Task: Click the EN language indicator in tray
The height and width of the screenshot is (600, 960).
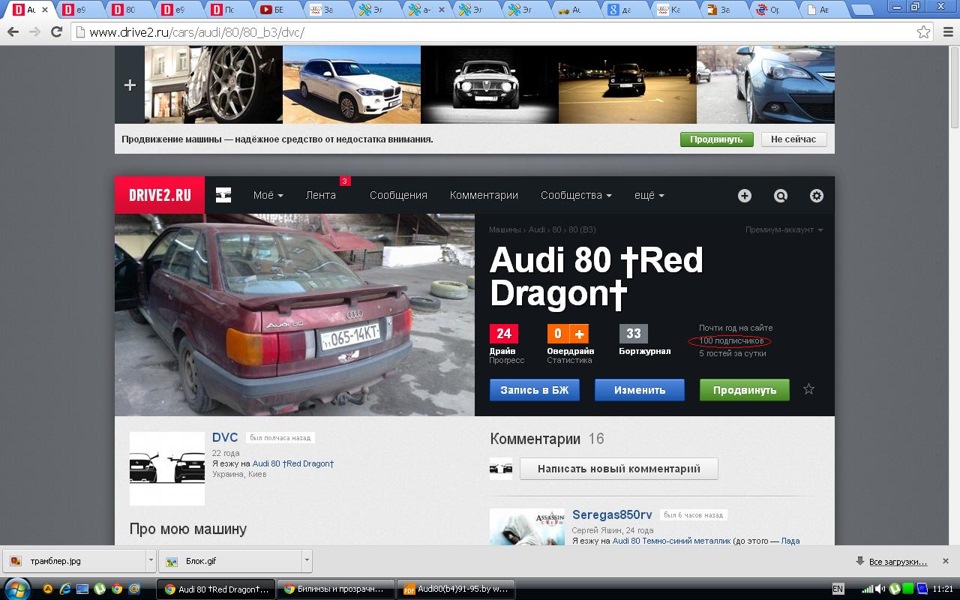Action: tap(838, 589)
